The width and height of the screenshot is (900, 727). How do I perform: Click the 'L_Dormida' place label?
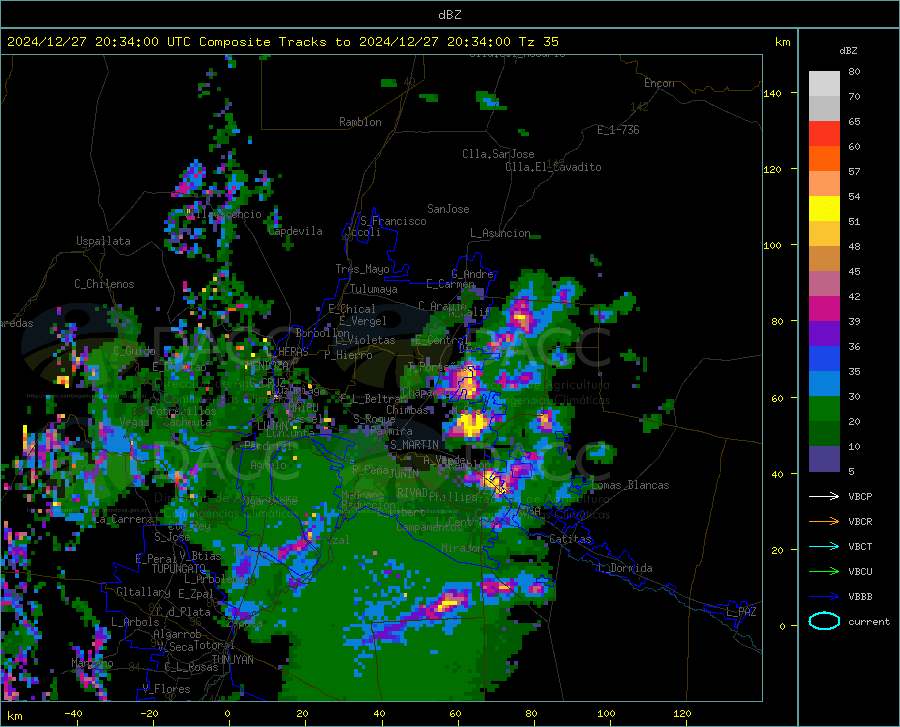coord(624,568)
